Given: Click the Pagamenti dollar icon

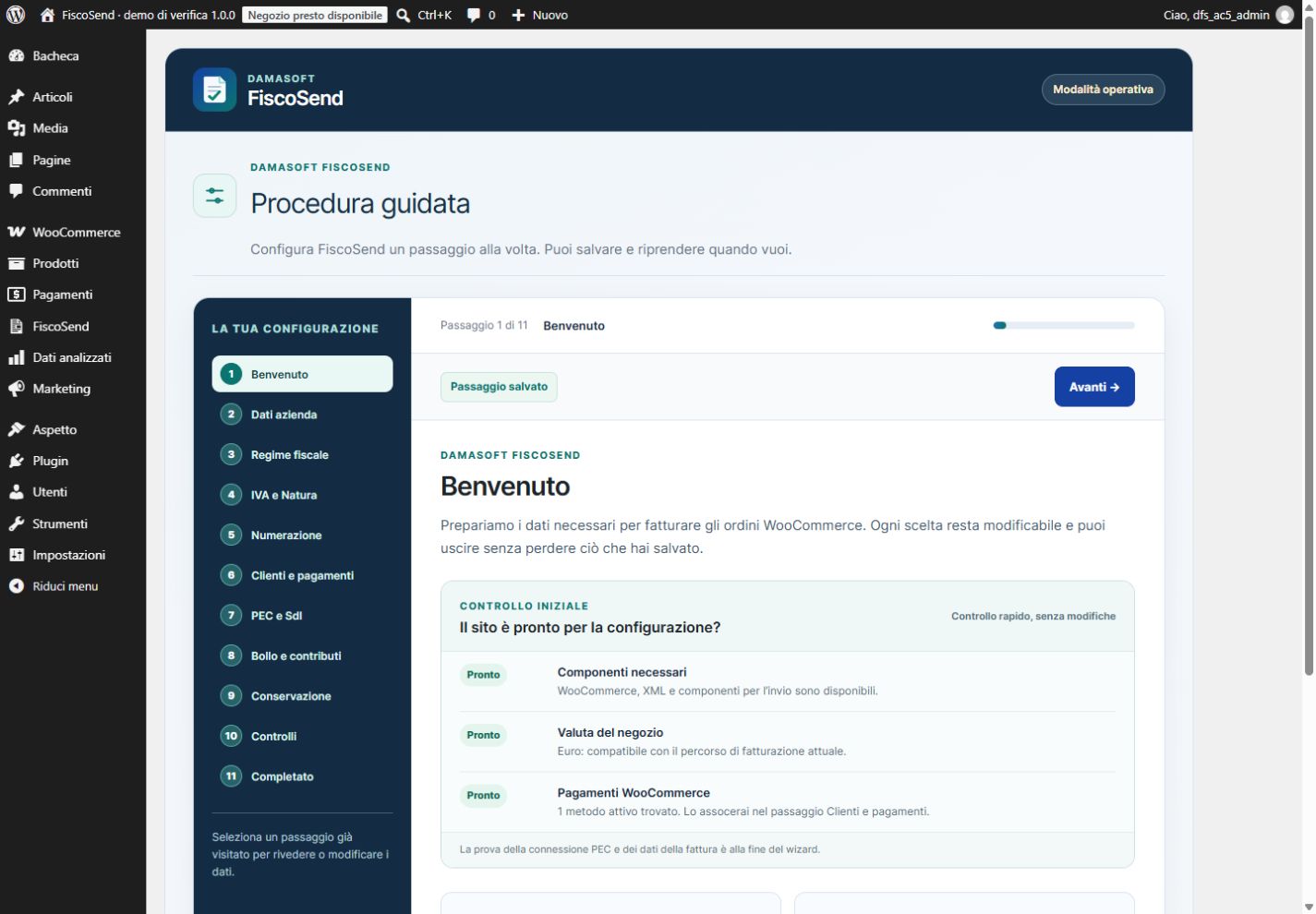Looking at the screenshot, I should tap(16, 295).
